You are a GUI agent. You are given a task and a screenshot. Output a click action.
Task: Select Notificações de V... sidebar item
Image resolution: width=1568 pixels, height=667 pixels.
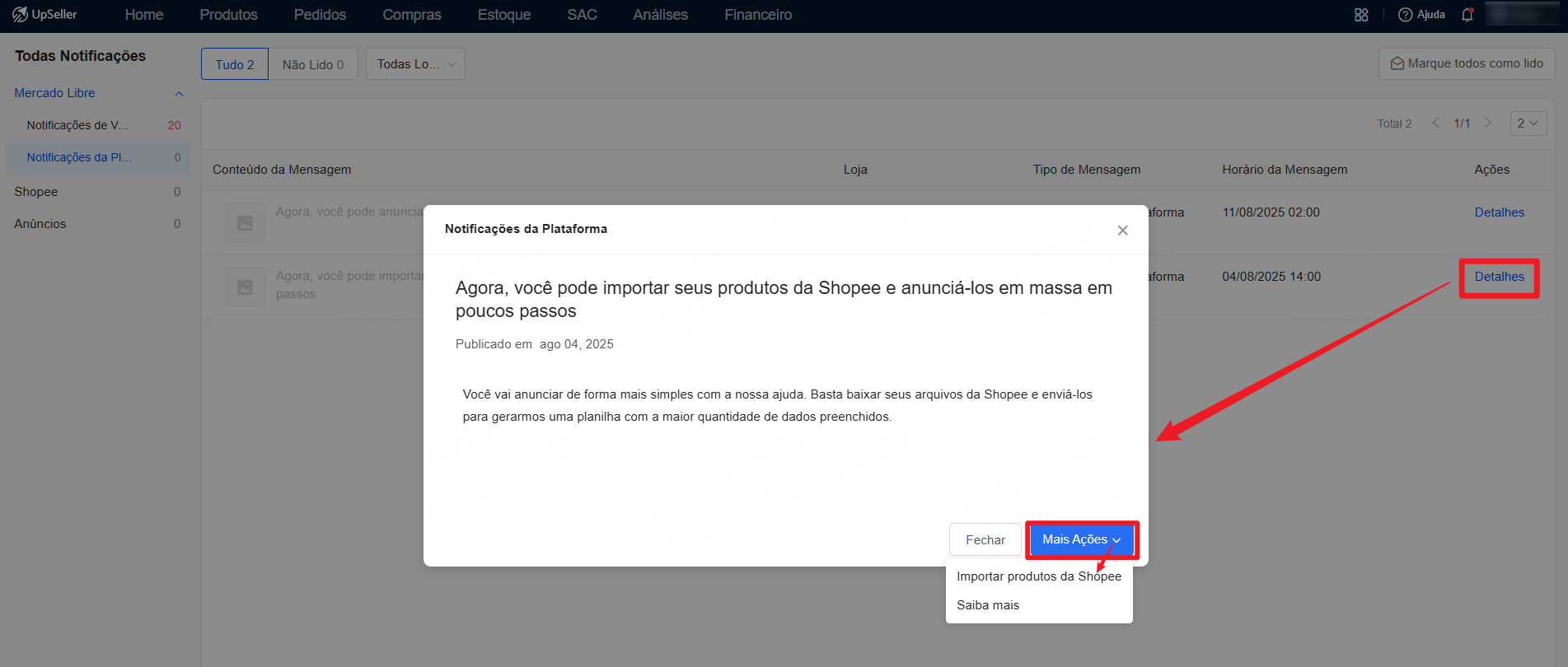[x=97, y=125]
